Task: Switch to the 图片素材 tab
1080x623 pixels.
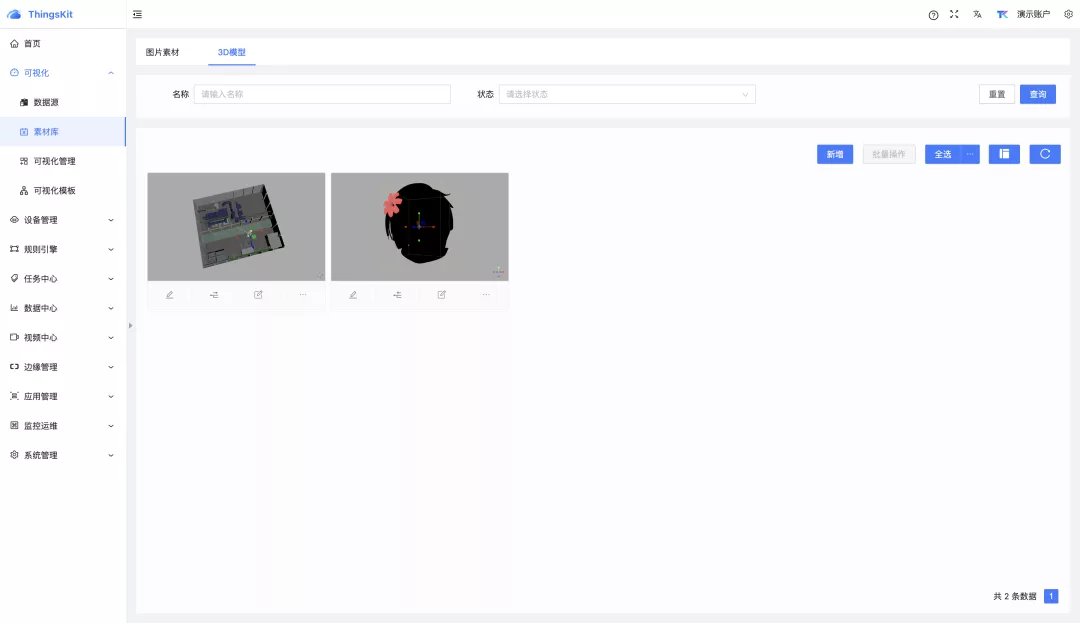Action: [162, 52]
